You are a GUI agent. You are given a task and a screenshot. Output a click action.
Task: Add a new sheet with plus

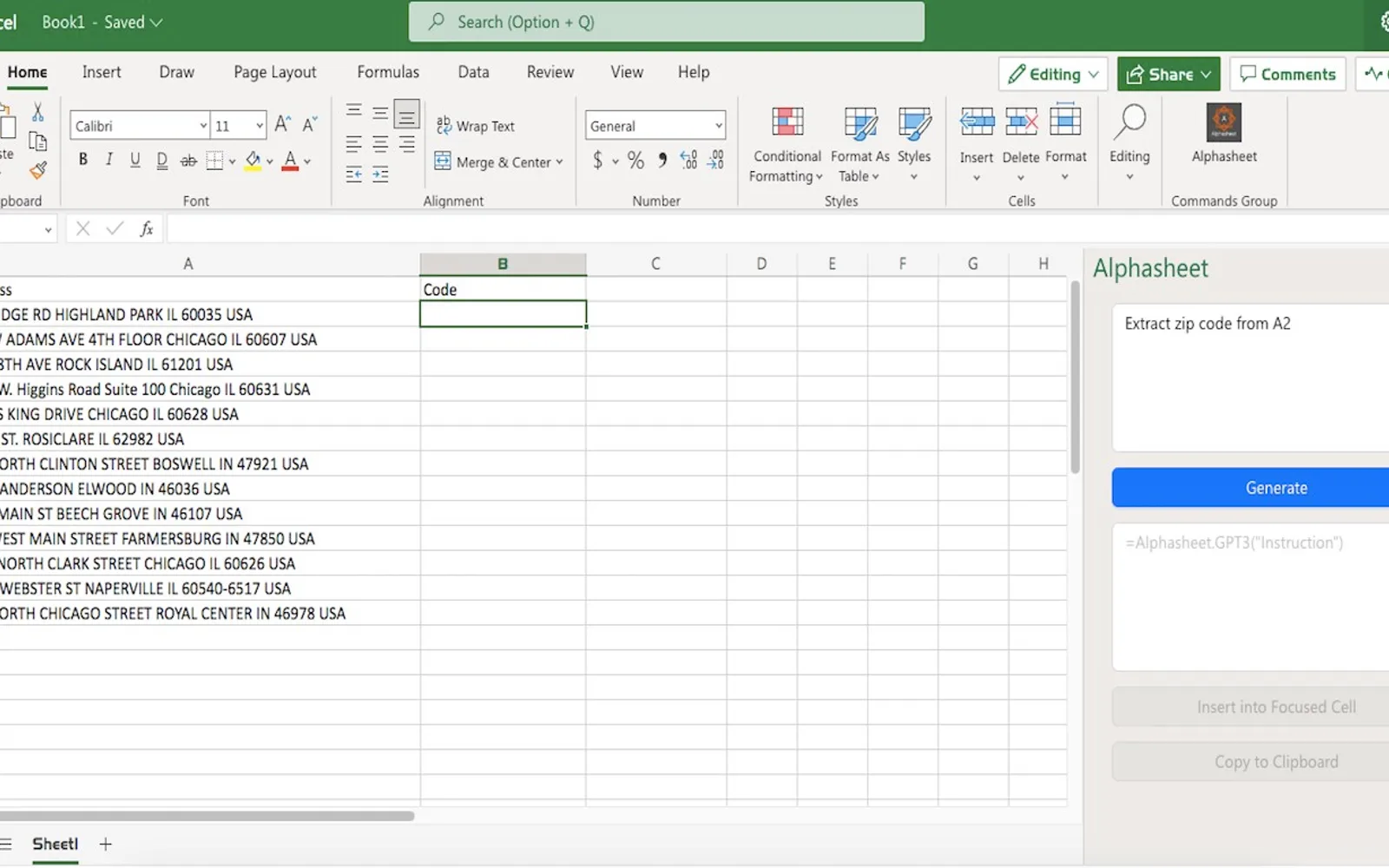coord(106,844)
